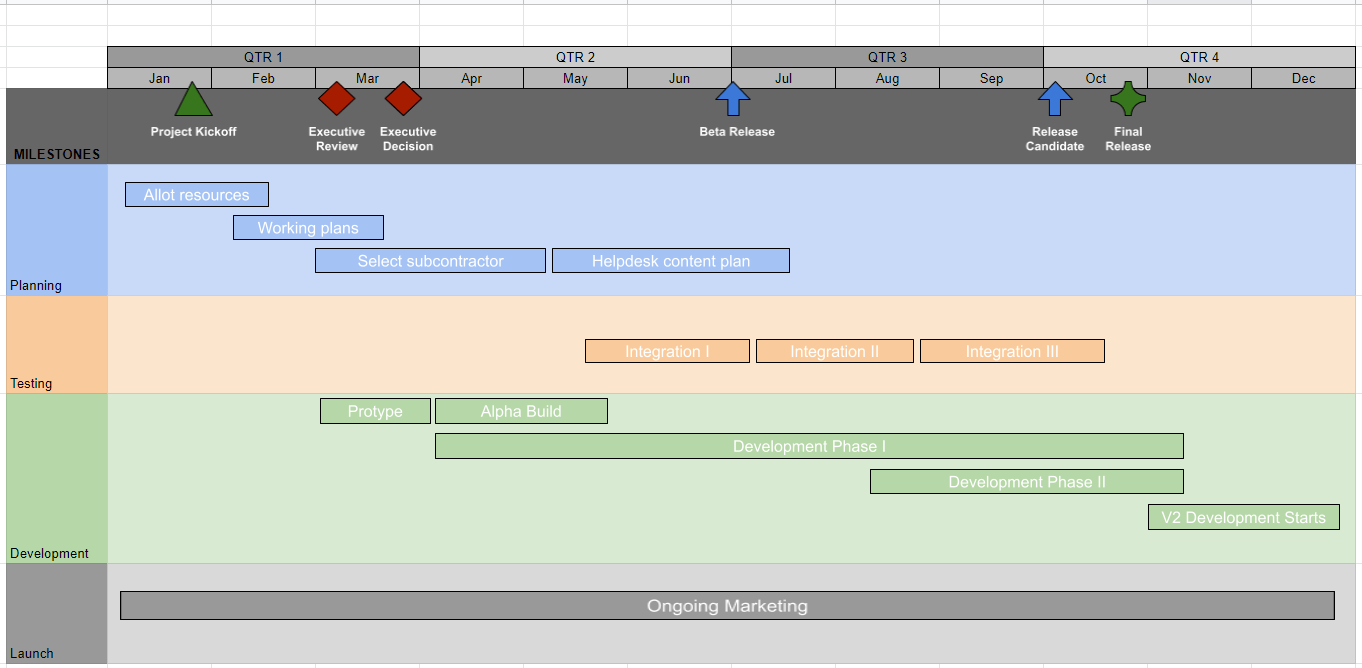Click the Integration II task bar

[x=835, y=351]
